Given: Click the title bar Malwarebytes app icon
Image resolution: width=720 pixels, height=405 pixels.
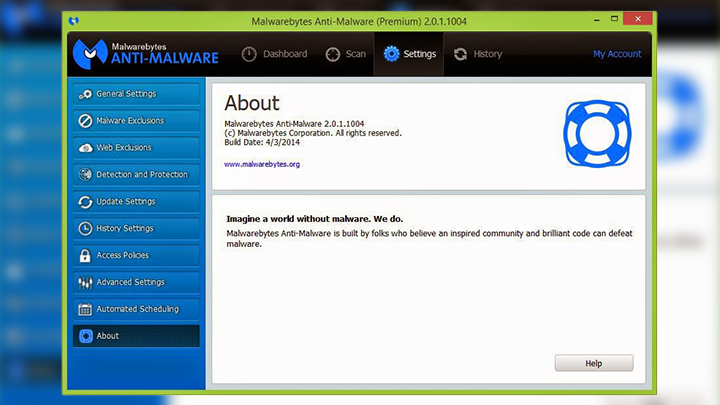Looking at the screenshot, I should [73, 21].
